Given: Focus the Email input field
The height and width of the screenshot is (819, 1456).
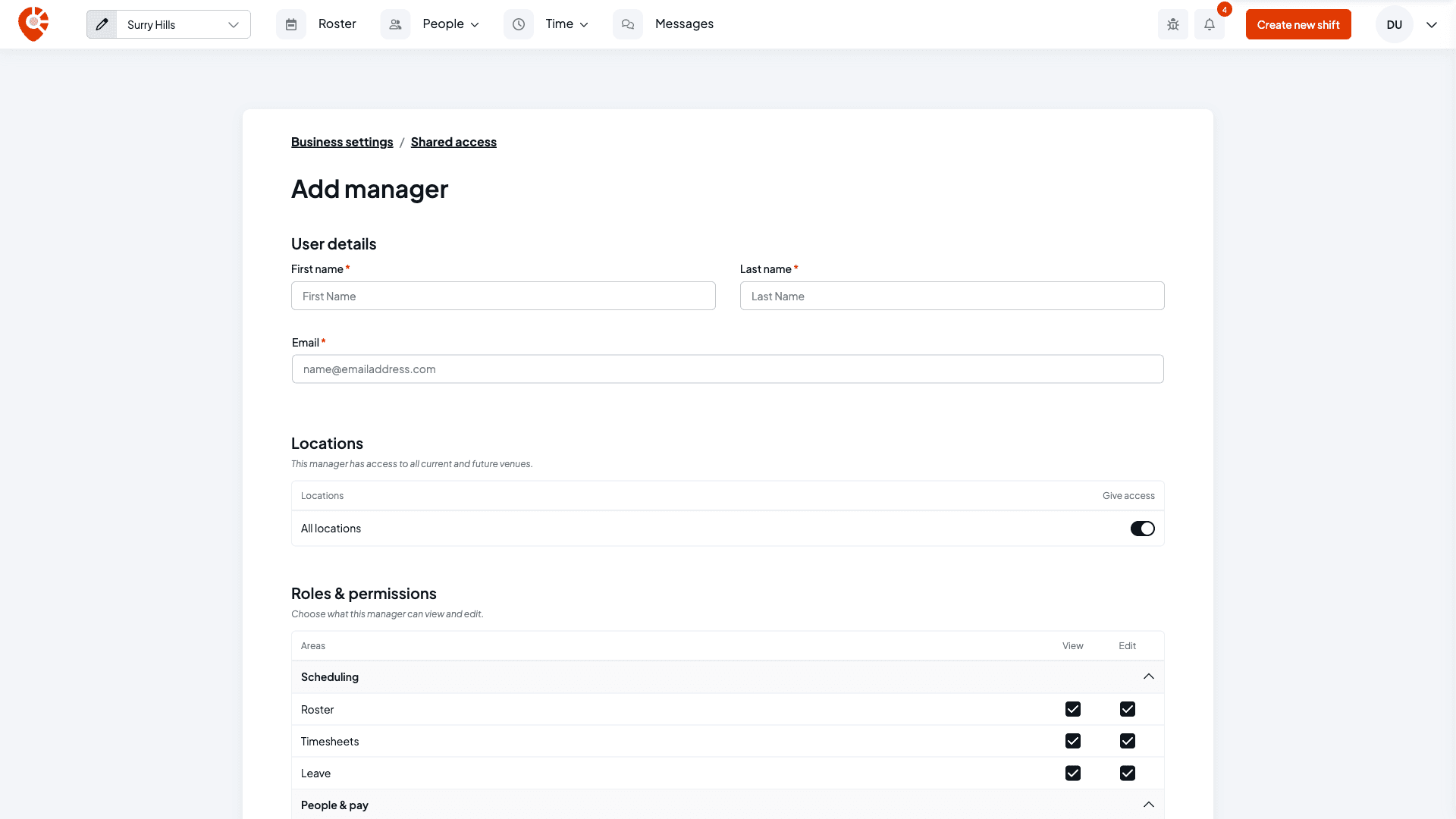Looking at the screenshot, I should tap(728, 369).
